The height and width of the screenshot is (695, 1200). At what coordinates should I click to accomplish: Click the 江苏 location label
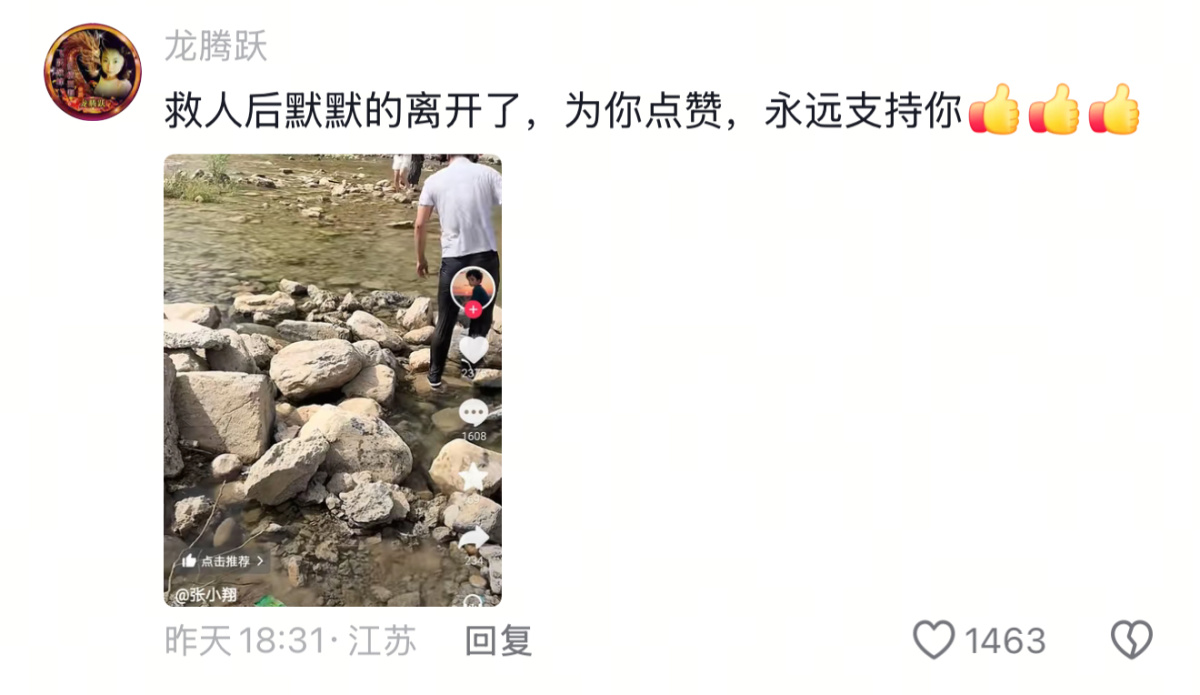[382, 640]
